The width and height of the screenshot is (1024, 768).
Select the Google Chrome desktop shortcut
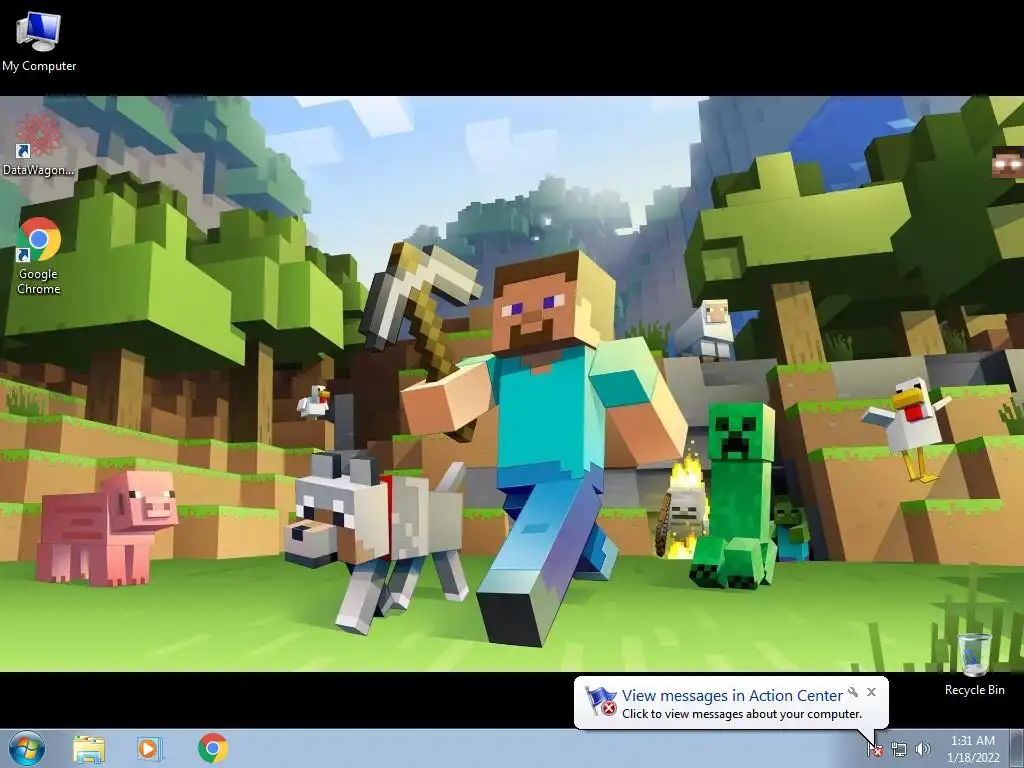[x=39, y=255]
